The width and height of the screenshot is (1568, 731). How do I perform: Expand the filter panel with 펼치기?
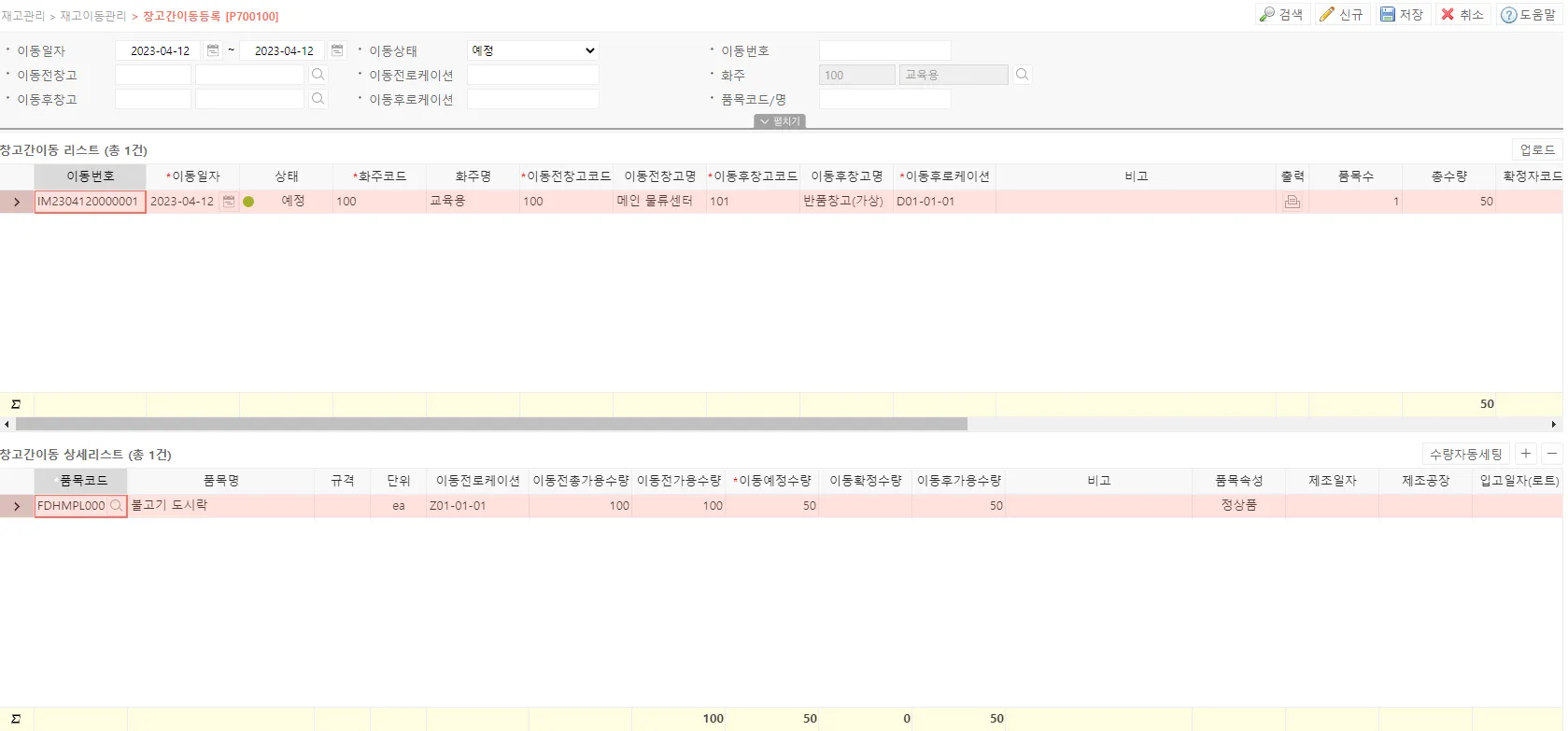[780, 121]
